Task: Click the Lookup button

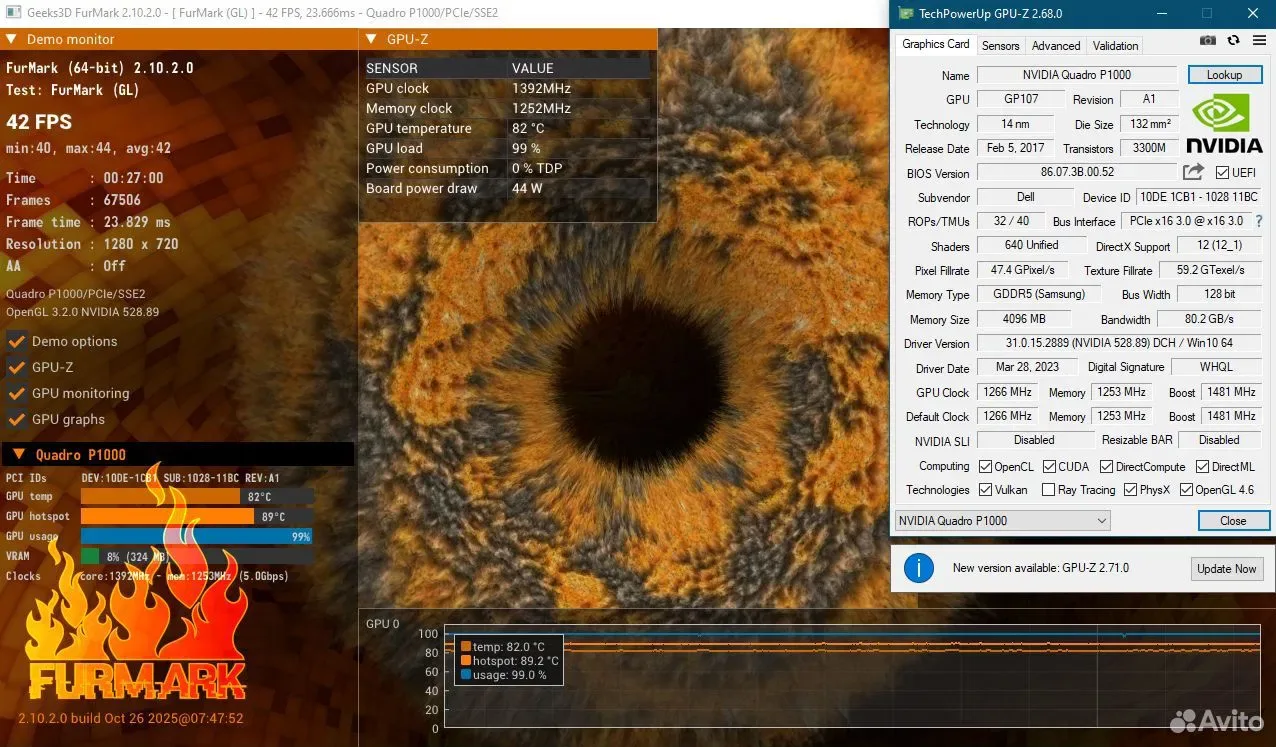Action: click(1224, 75)
